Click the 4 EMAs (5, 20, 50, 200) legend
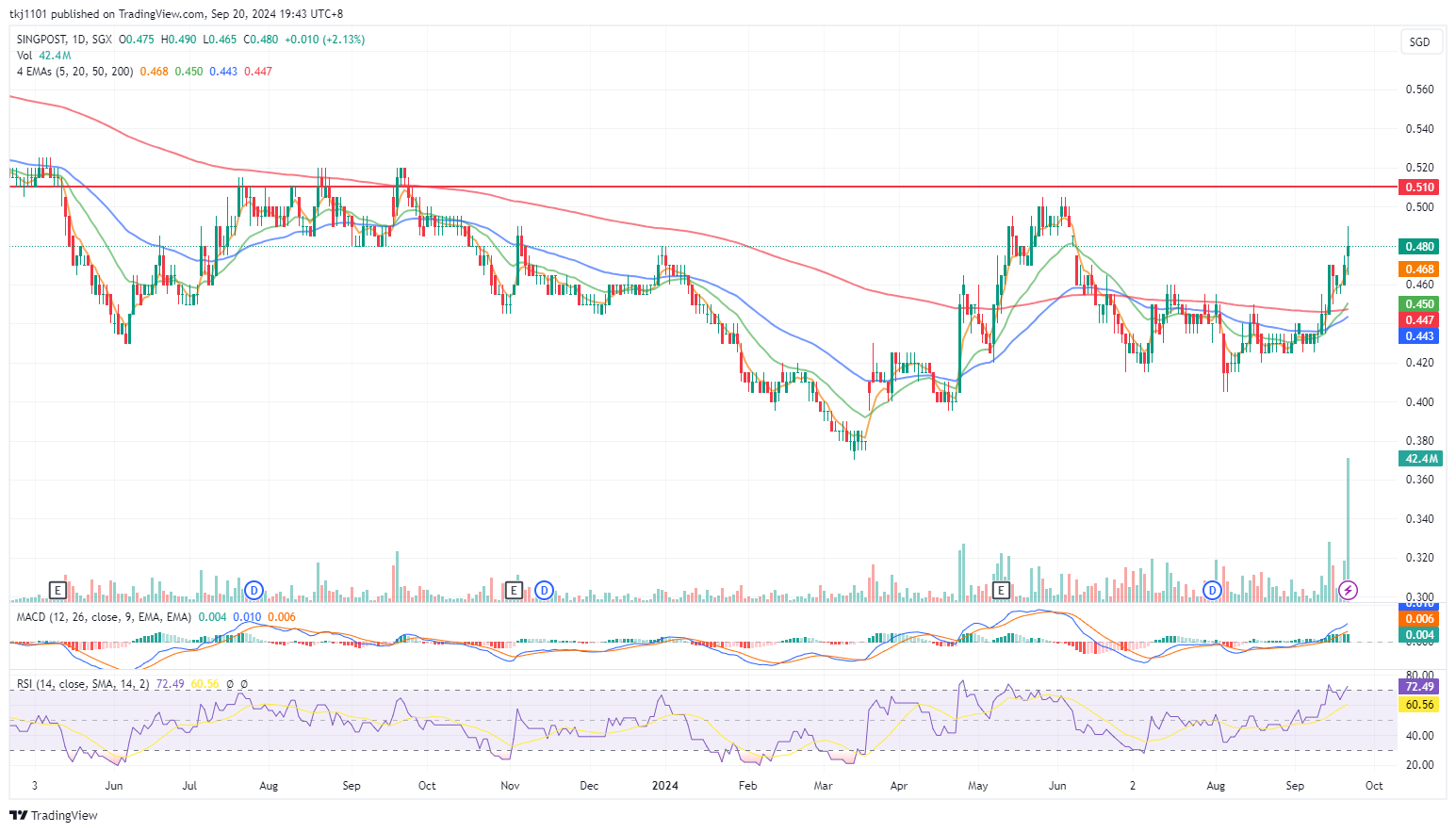Image resolution: width=1456 pixels, height=832 pixels. pos(74,72)
